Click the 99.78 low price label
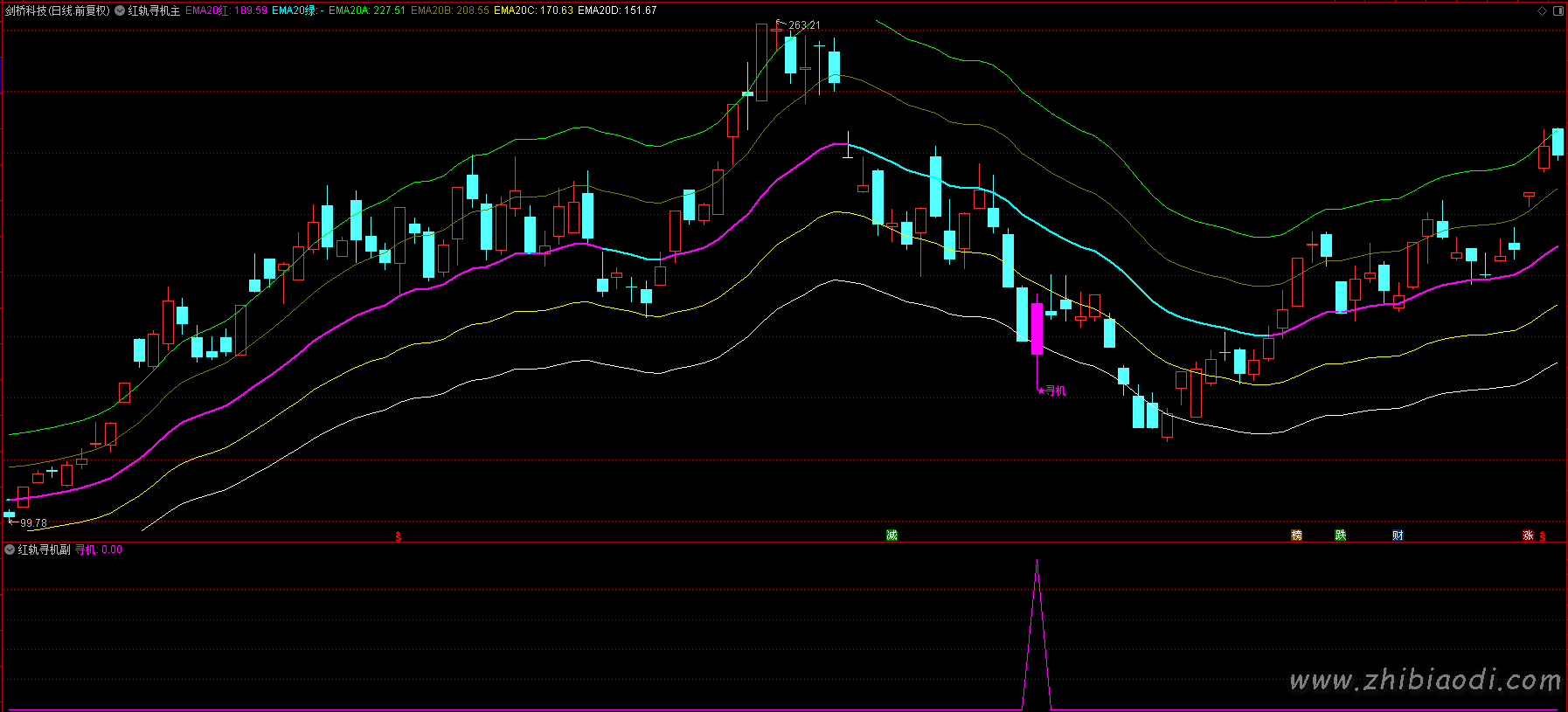The width and height of the screenshot is (1568, 712). 33,523
